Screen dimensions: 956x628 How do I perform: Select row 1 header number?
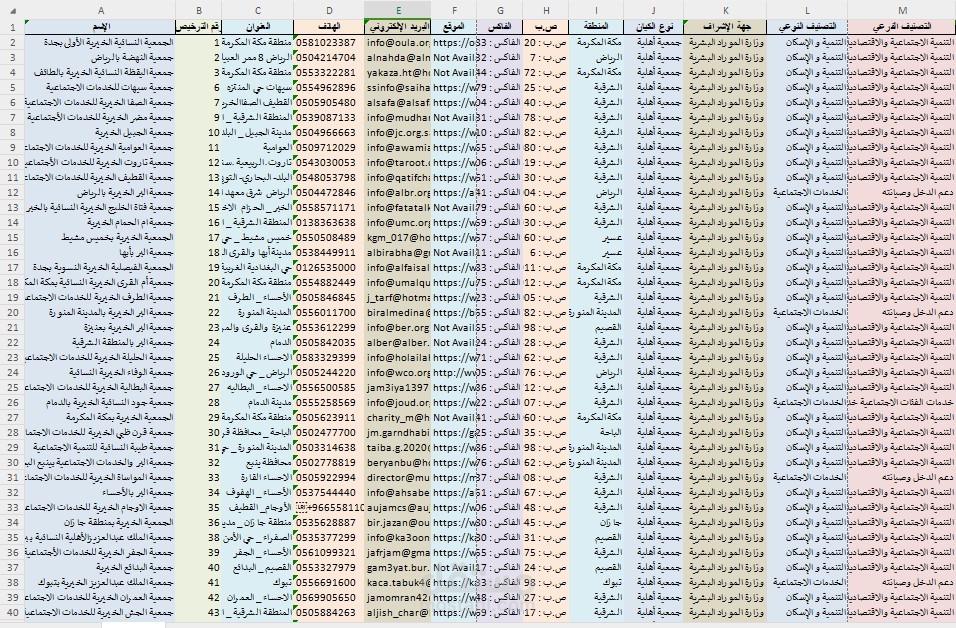click(12, 27)
